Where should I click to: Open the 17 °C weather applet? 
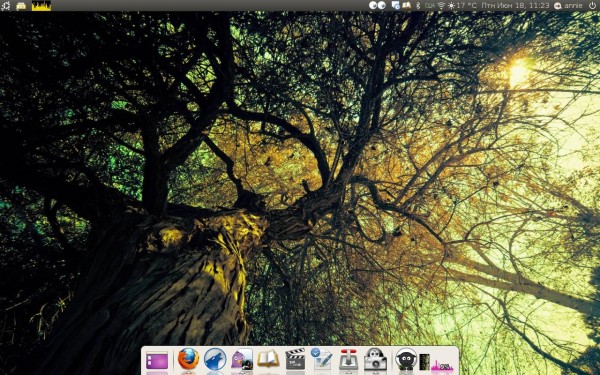pos(462,6)
